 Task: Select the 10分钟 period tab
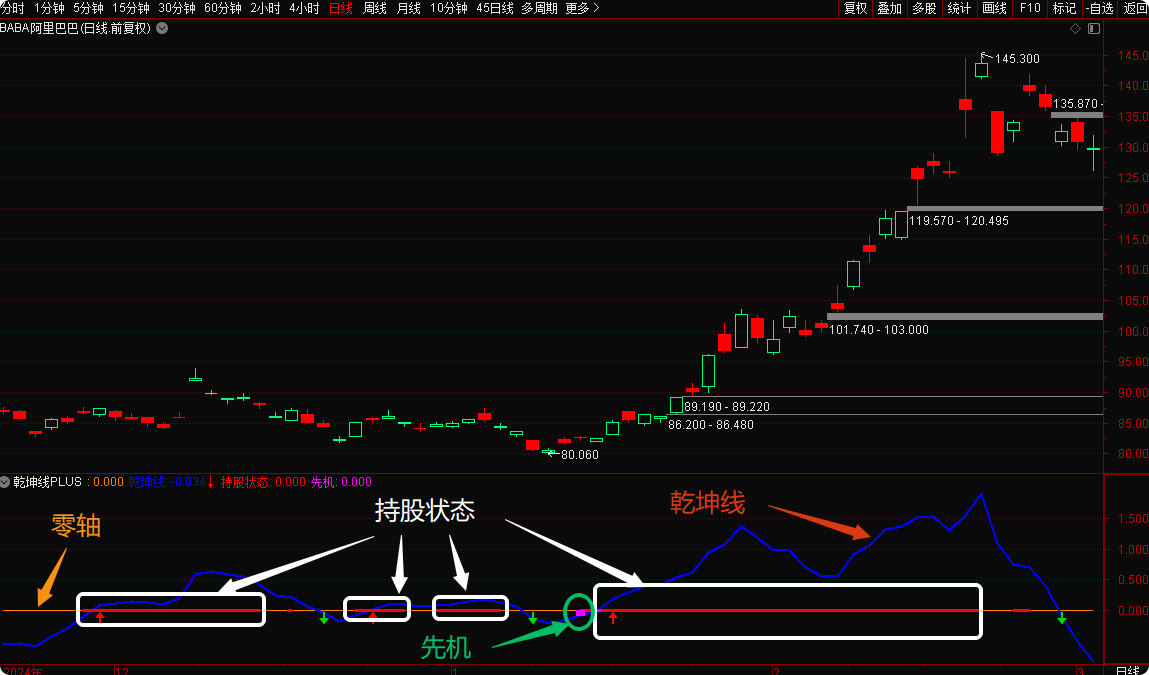(x=448, y=8)
